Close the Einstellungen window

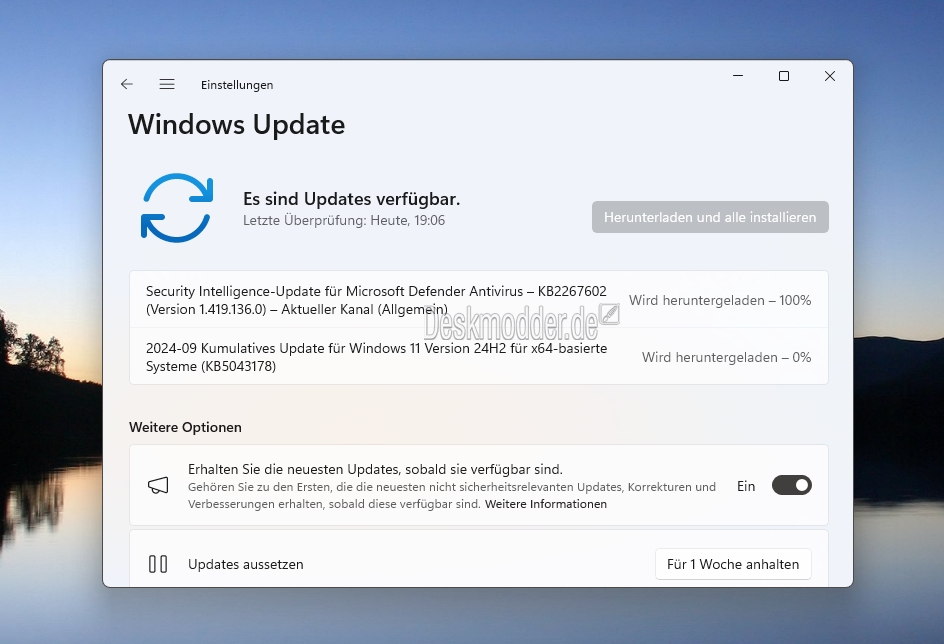tap(830, 76)
